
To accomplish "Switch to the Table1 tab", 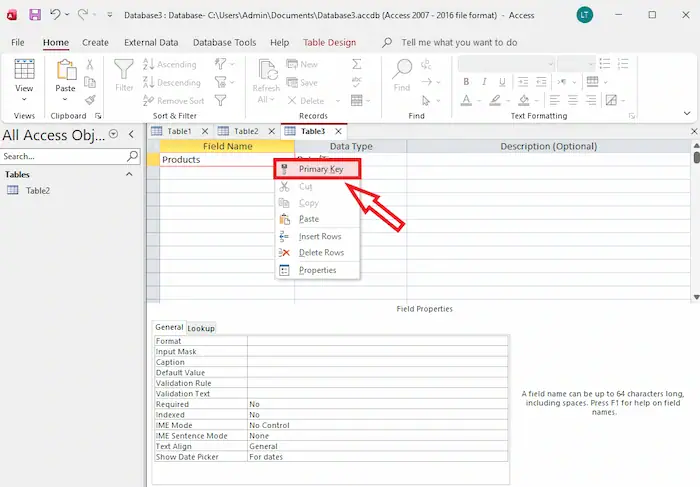I will pyautogui.click(x=179, y=131).
